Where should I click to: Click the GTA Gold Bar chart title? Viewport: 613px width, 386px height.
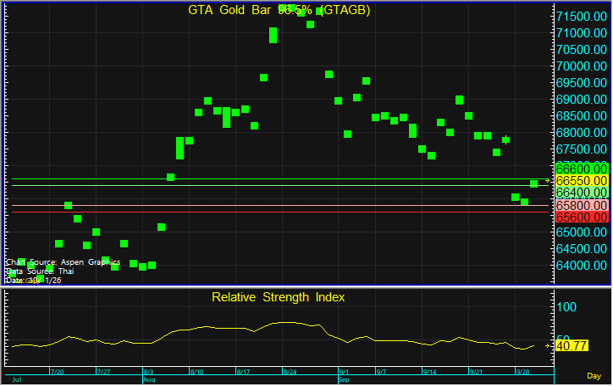tap(279, 10)
